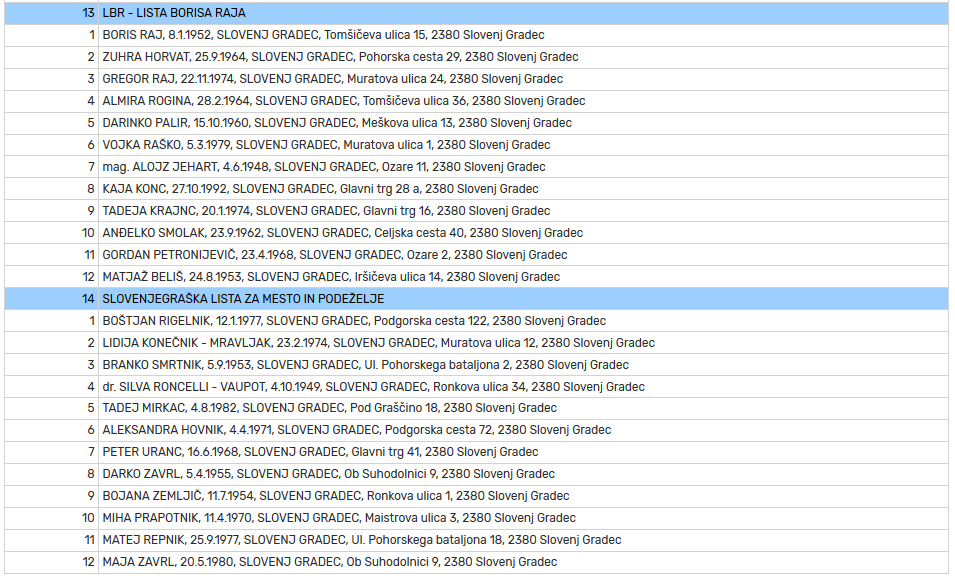
Task: Click the TADEJA KRAJNC row
Action: click(x=476, y=210)
